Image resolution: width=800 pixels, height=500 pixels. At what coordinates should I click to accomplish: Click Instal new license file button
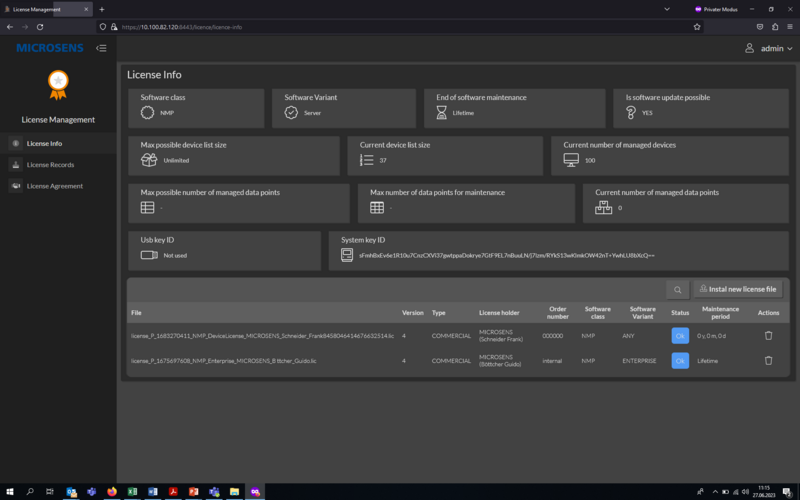(738, 289)
